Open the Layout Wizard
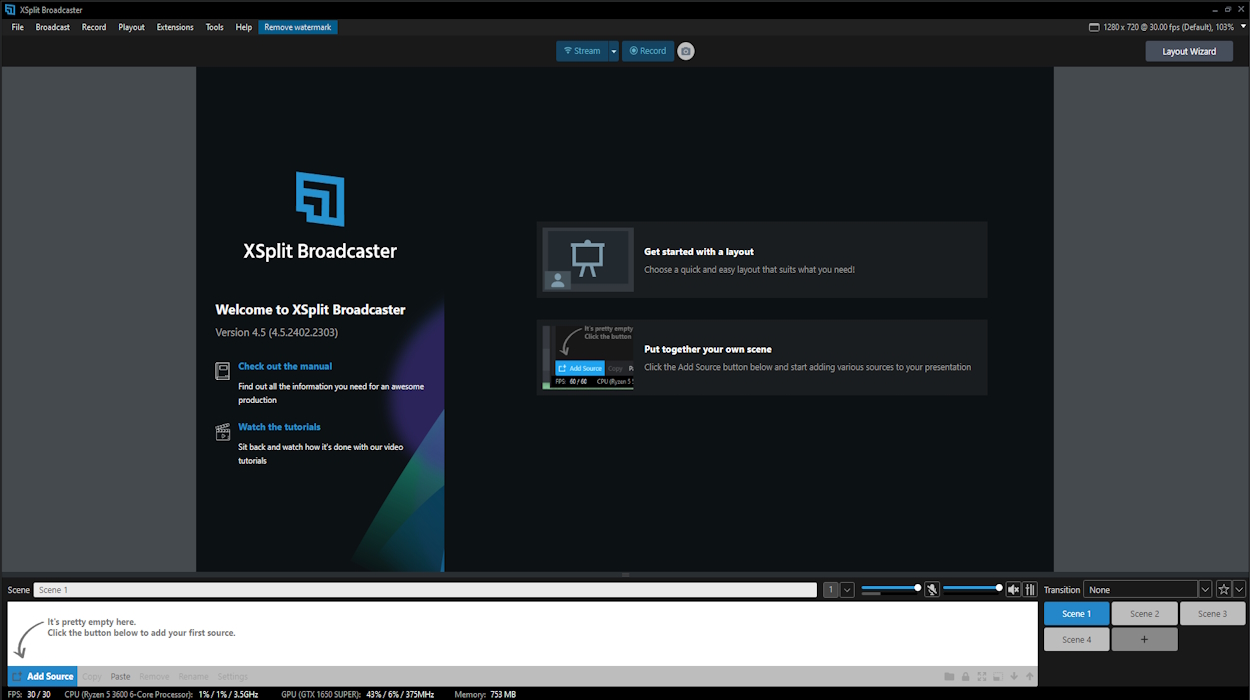This screenshot has width=1250, height=700. [x=1189, y=51]
